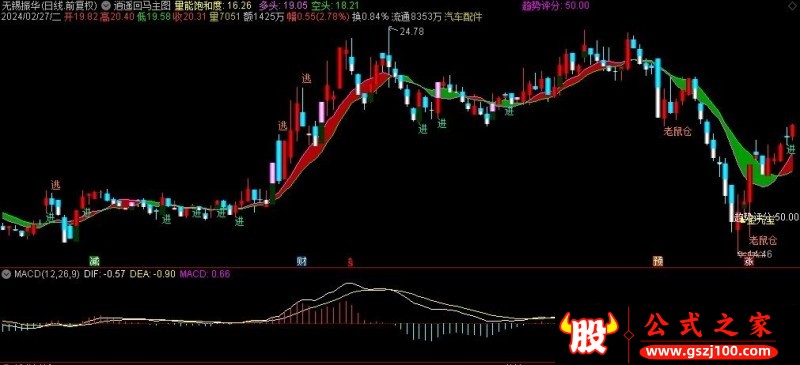This screenshot has height=365, width=800.
Task: Click the turnover rate 换0.84%
Action: (x=370, y=17)
